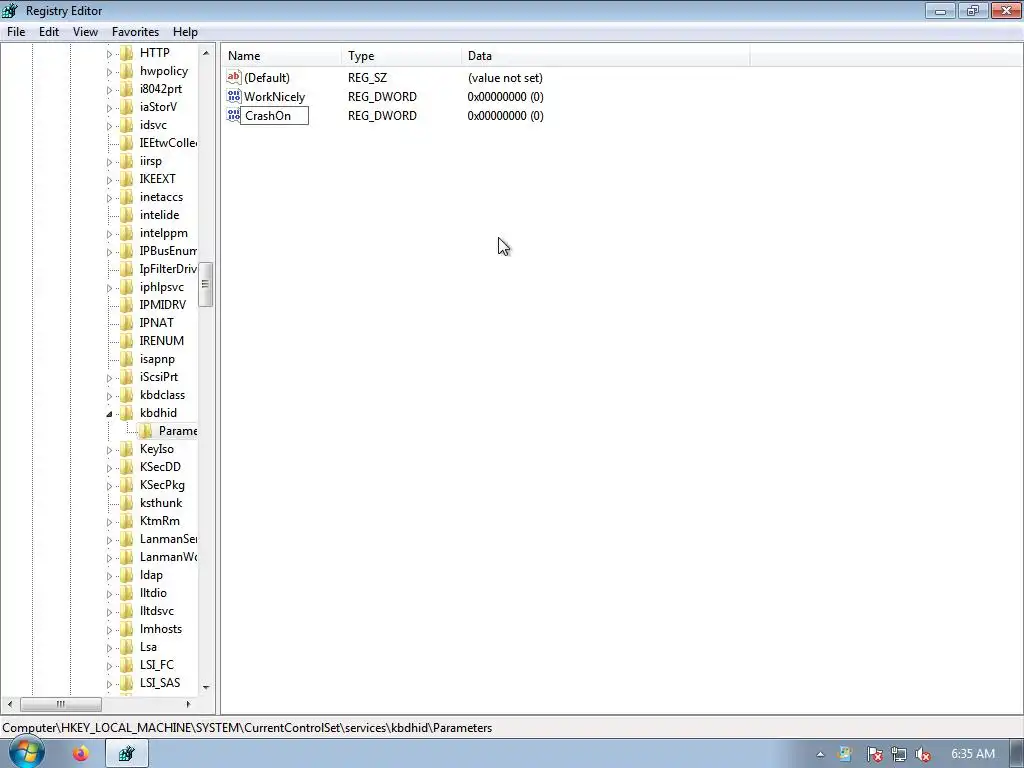Click the IPMIDRV folder icon
Viewport: 1024px width, 768px height.
click(127, 305)
